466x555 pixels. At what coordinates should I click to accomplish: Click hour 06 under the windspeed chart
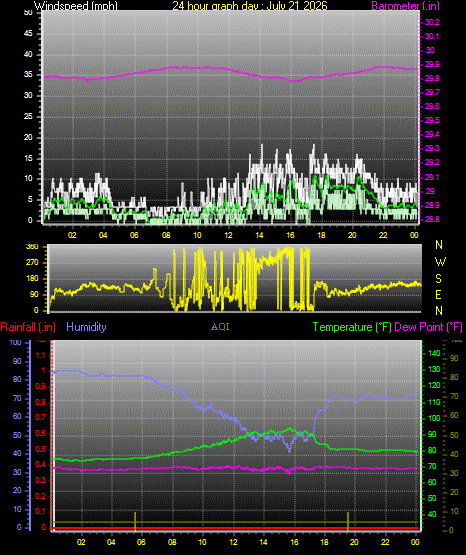pos(134,235)
